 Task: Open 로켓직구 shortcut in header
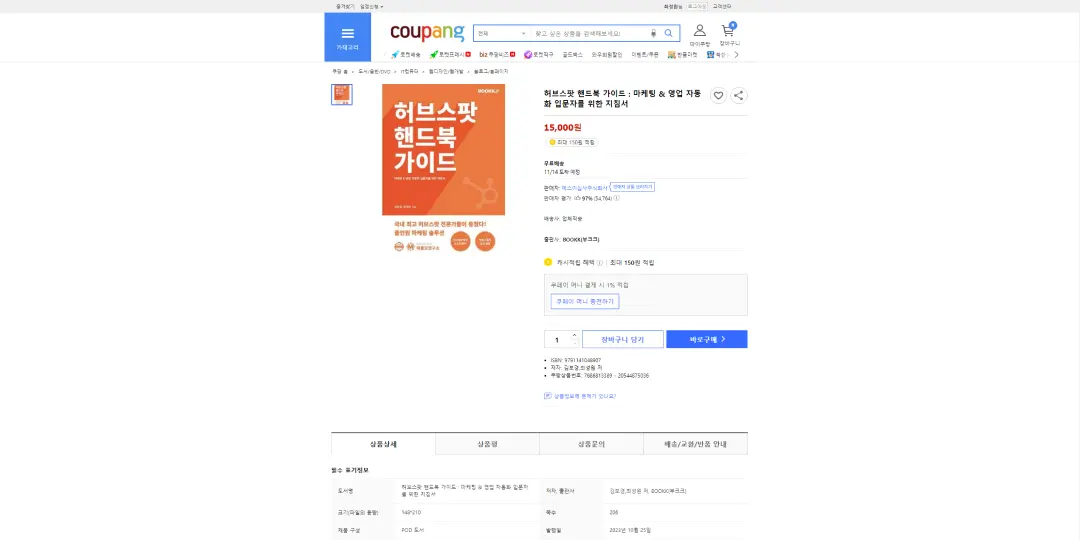(x=538, y=54)
